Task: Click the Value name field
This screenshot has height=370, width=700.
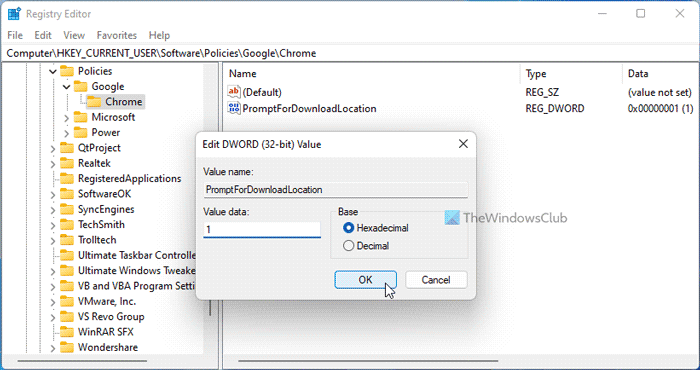Action: click(336, 190)
